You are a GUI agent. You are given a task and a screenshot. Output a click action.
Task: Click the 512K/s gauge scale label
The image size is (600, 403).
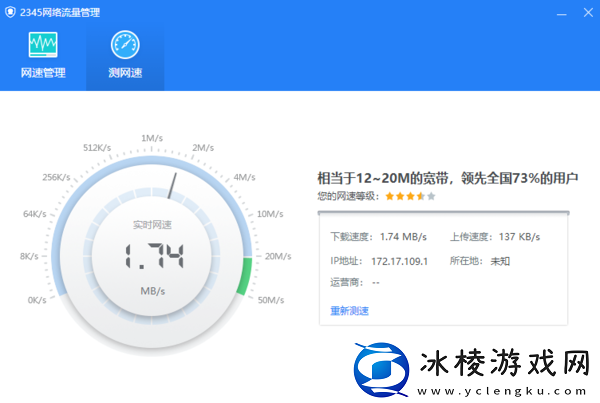(x=97, y=148)
